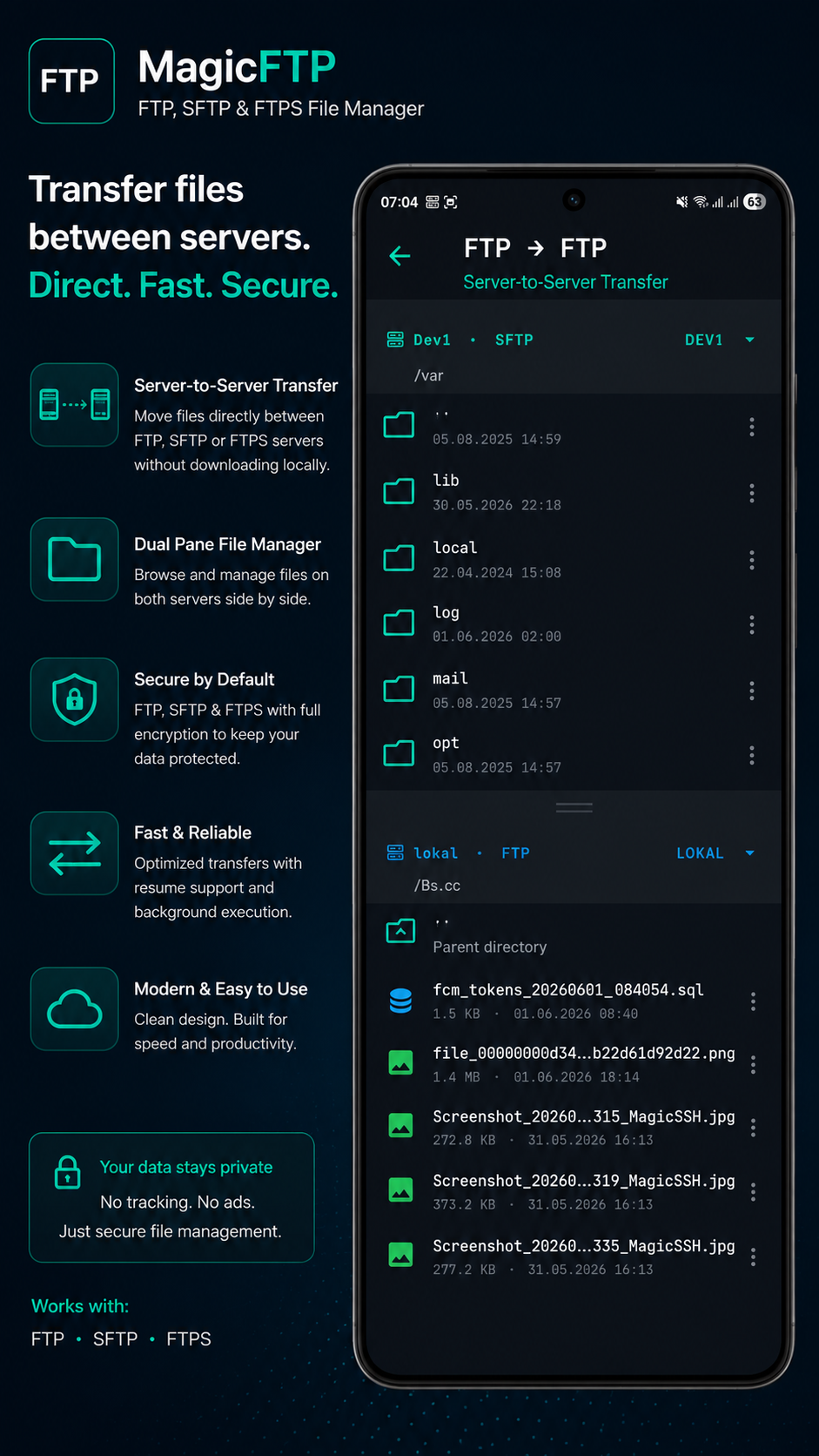Screen dimensions: 819x1456
Task: Select fcm_tokens_20260601_084054.sql file name
Action: (568, 990)
